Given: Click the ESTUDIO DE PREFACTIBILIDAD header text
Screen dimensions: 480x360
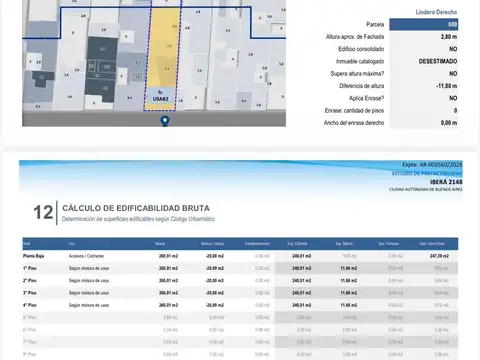Looking at the screenshot, I should 427,174.
